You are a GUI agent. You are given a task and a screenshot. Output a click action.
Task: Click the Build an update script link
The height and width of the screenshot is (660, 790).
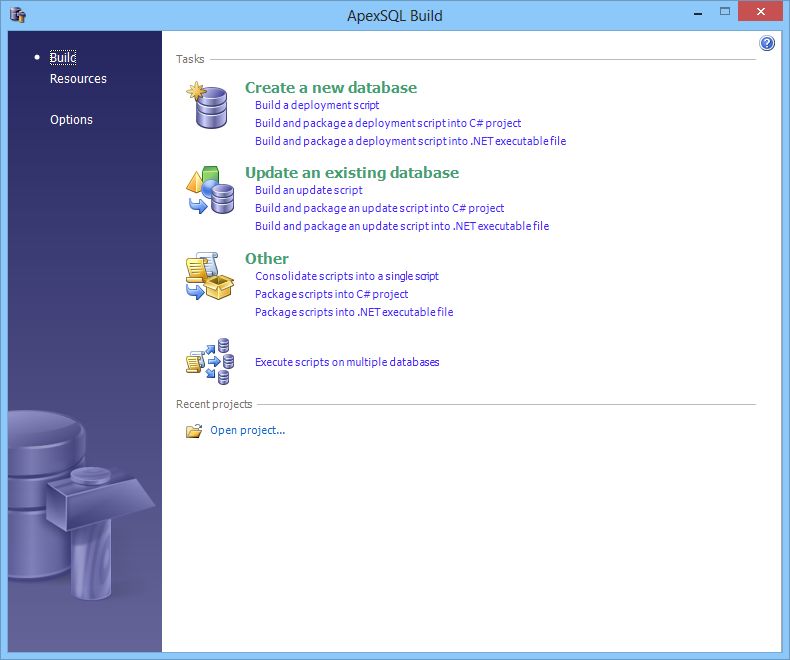coord(308,190)
